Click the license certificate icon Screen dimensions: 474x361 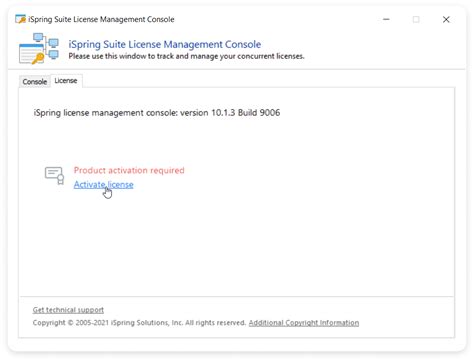[x=55, y=175]
